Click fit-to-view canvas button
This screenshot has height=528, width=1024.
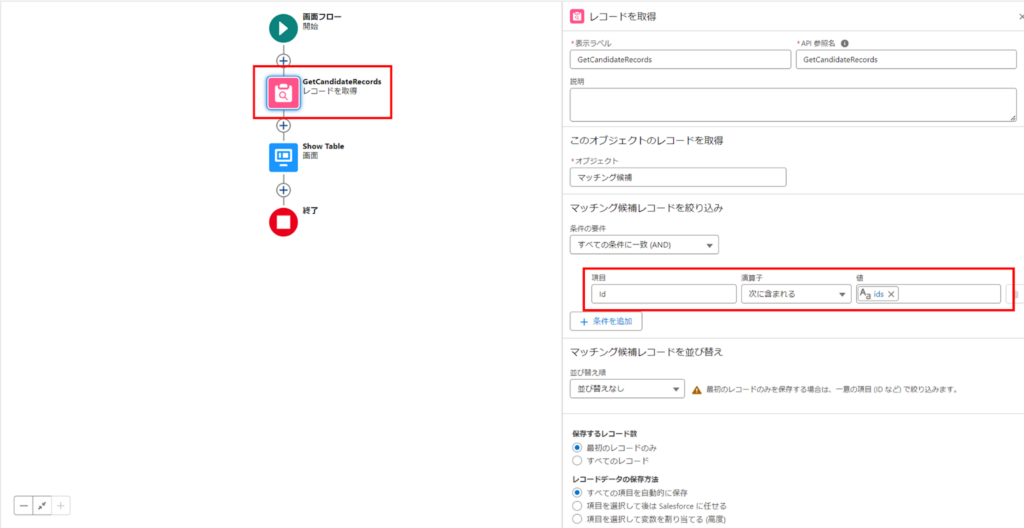pos(43,506)
